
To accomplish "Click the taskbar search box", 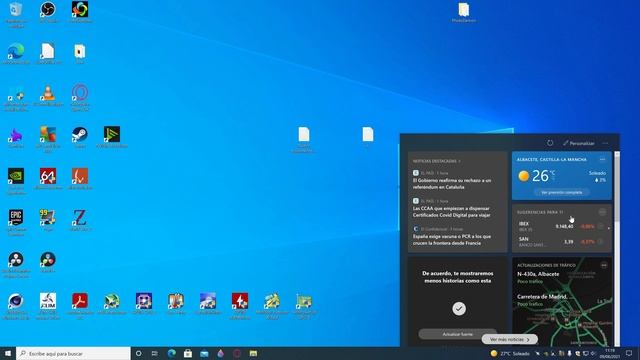I will coord(73,353).
